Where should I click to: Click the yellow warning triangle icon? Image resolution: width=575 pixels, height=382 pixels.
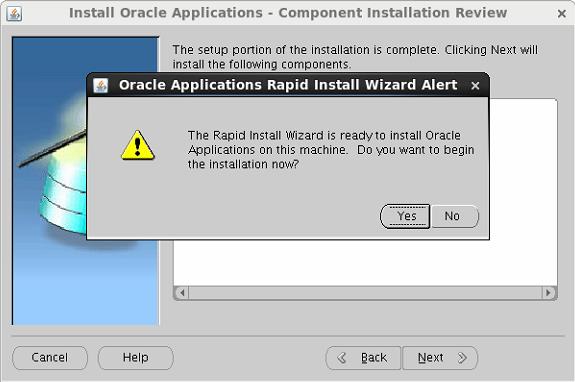pyautogui.click(x=138, y=145)
